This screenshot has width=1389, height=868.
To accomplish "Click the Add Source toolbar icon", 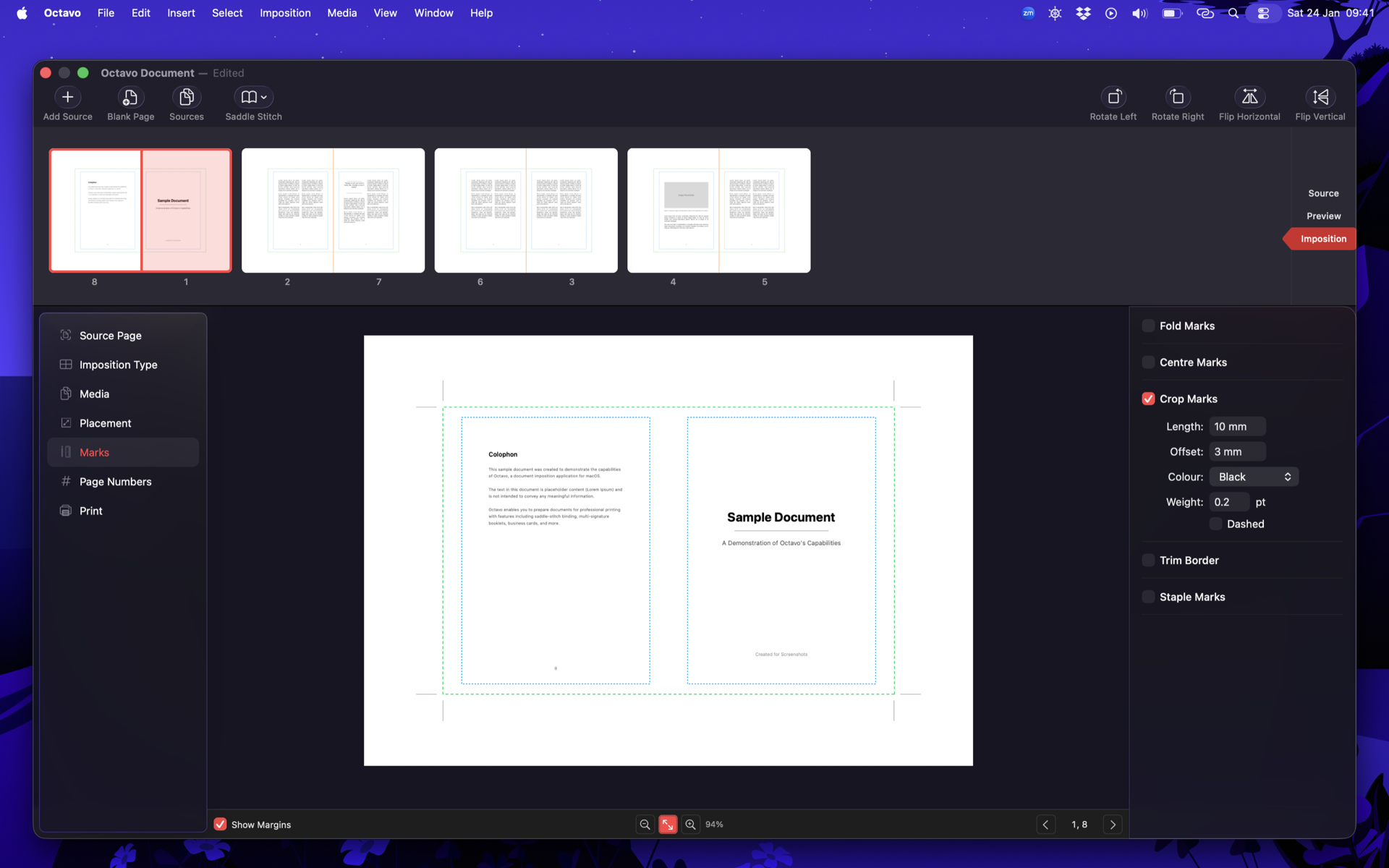I will click(67, 97).
